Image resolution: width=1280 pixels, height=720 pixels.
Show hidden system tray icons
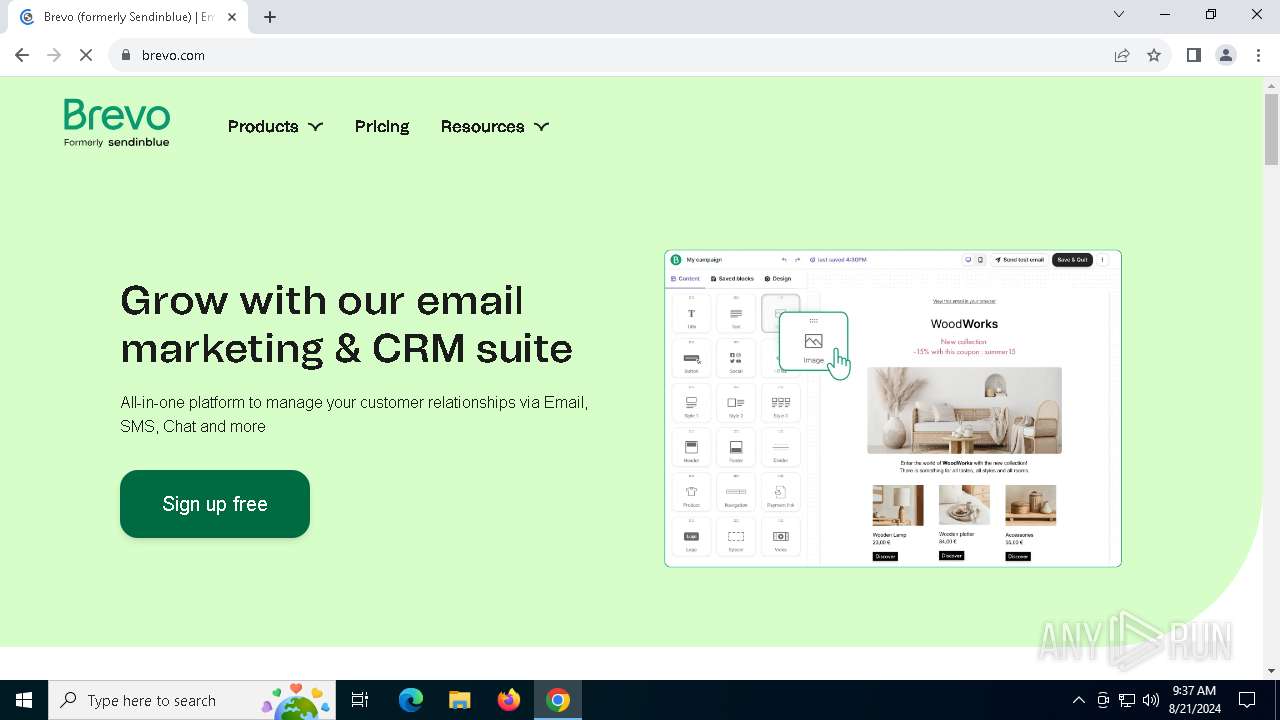coord(1078,700)
